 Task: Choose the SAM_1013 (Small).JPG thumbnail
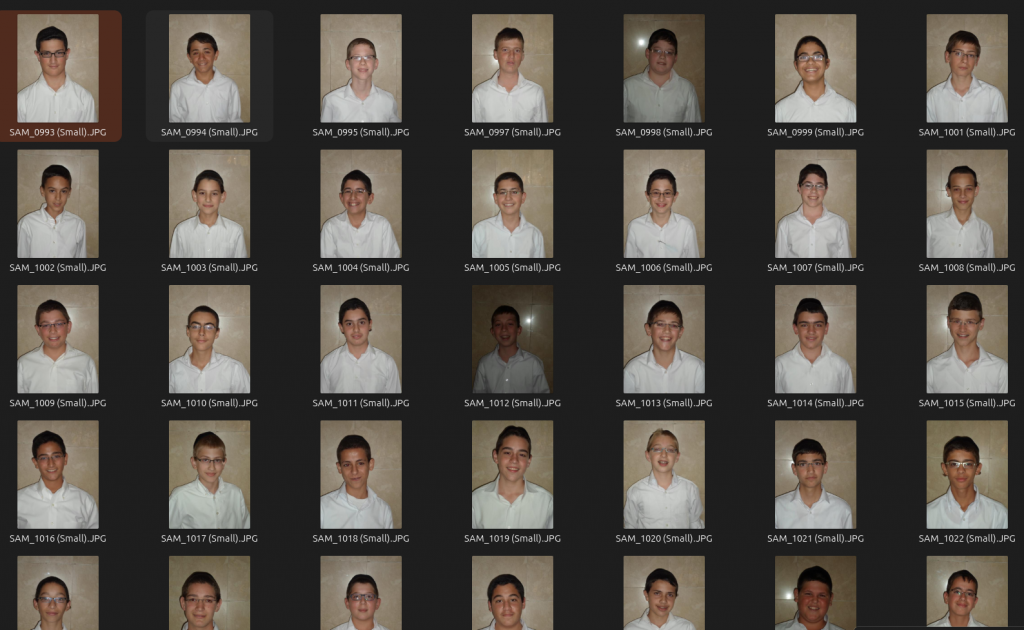click(664, 339)
